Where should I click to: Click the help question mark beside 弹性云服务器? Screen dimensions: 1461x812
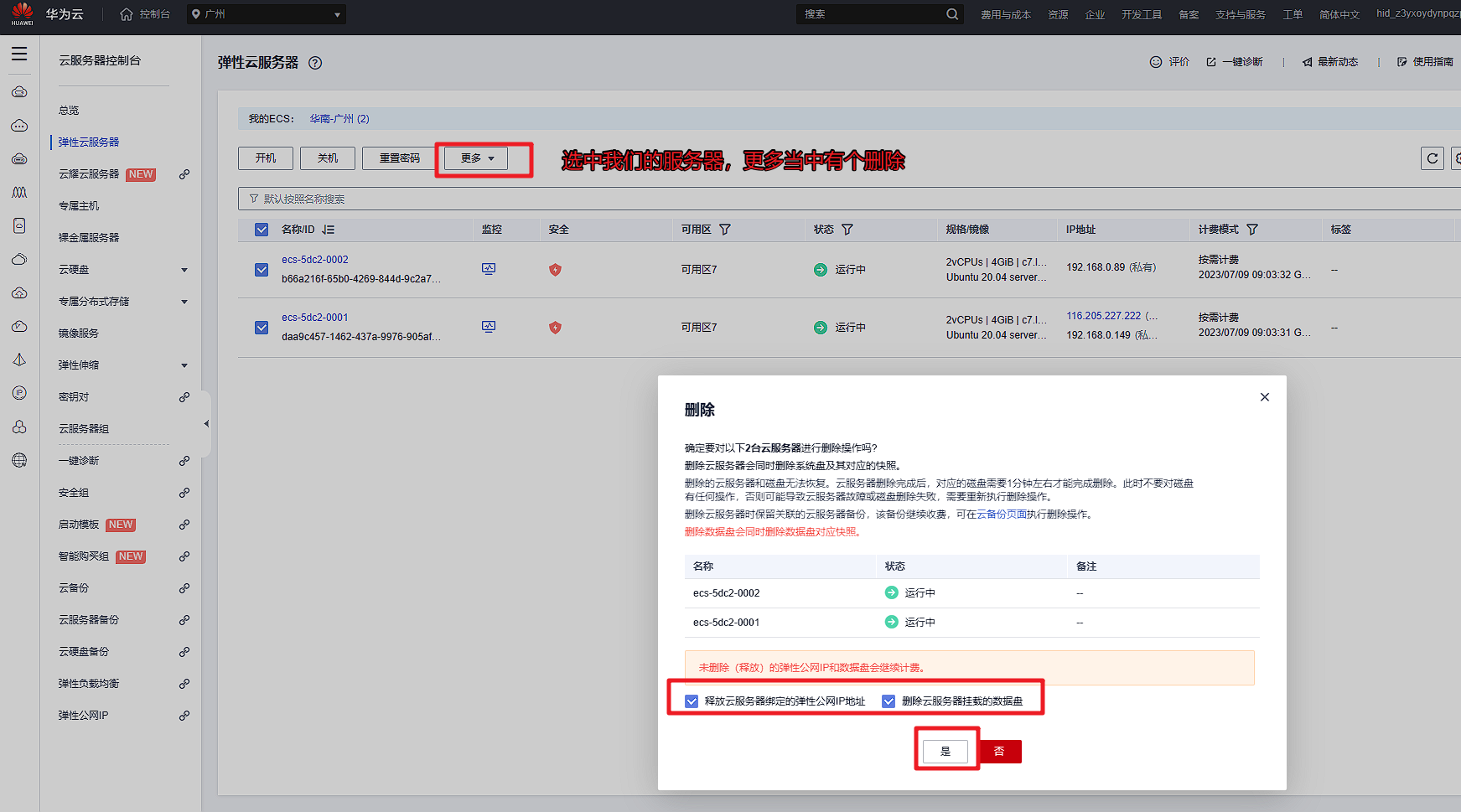(x=315, y=63)
